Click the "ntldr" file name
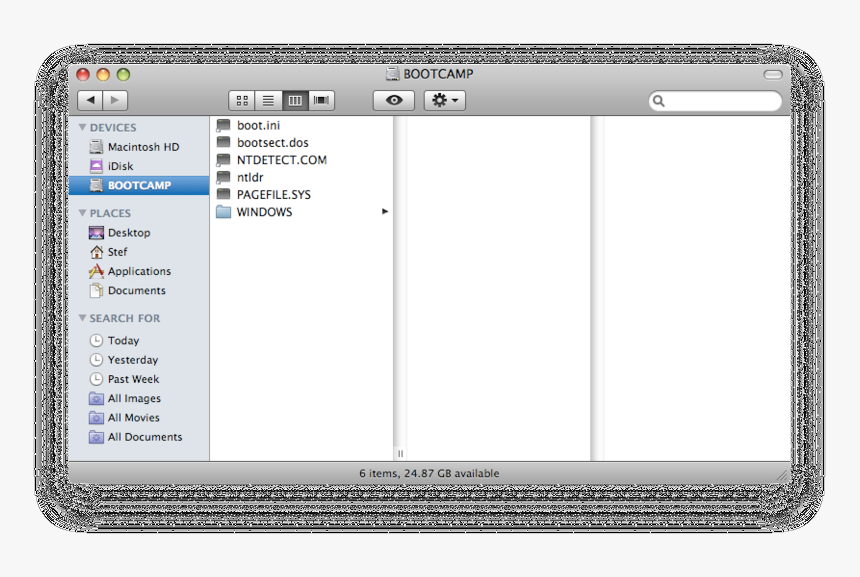 [250, 177]
